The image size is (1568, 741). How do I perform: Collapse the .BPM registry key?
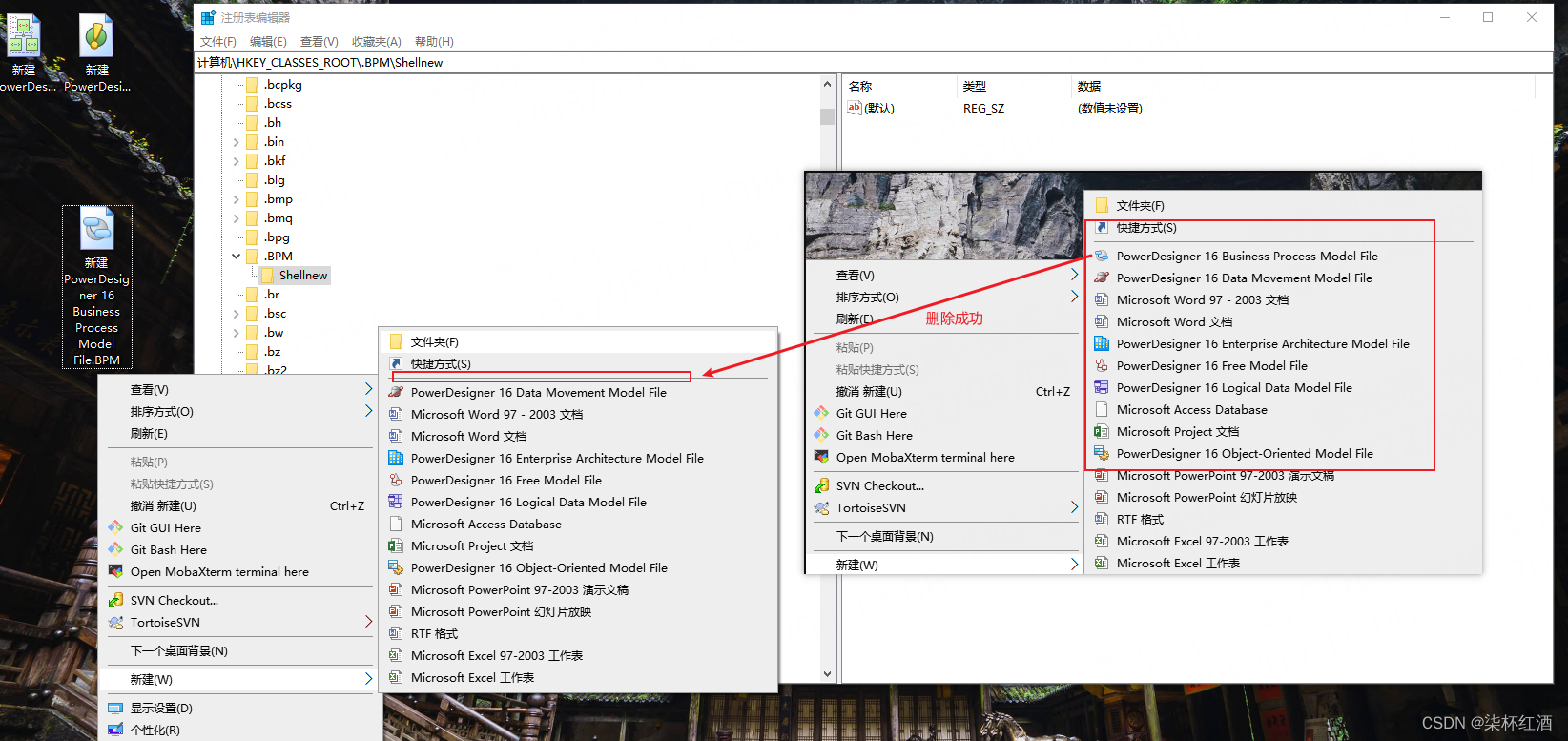click(x=237, y=257)
